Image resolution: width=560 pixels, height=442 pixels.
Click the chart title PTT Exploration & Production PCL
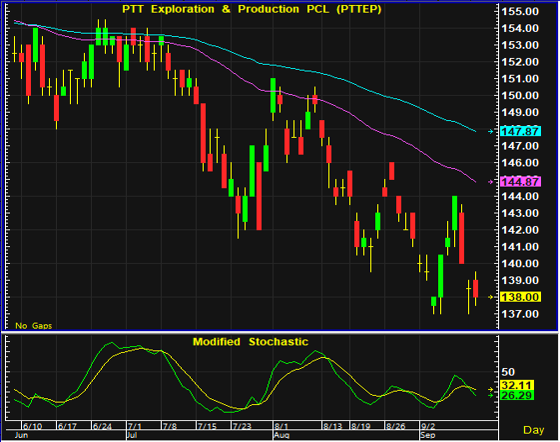pyautogui.click(x=252, y=9)
